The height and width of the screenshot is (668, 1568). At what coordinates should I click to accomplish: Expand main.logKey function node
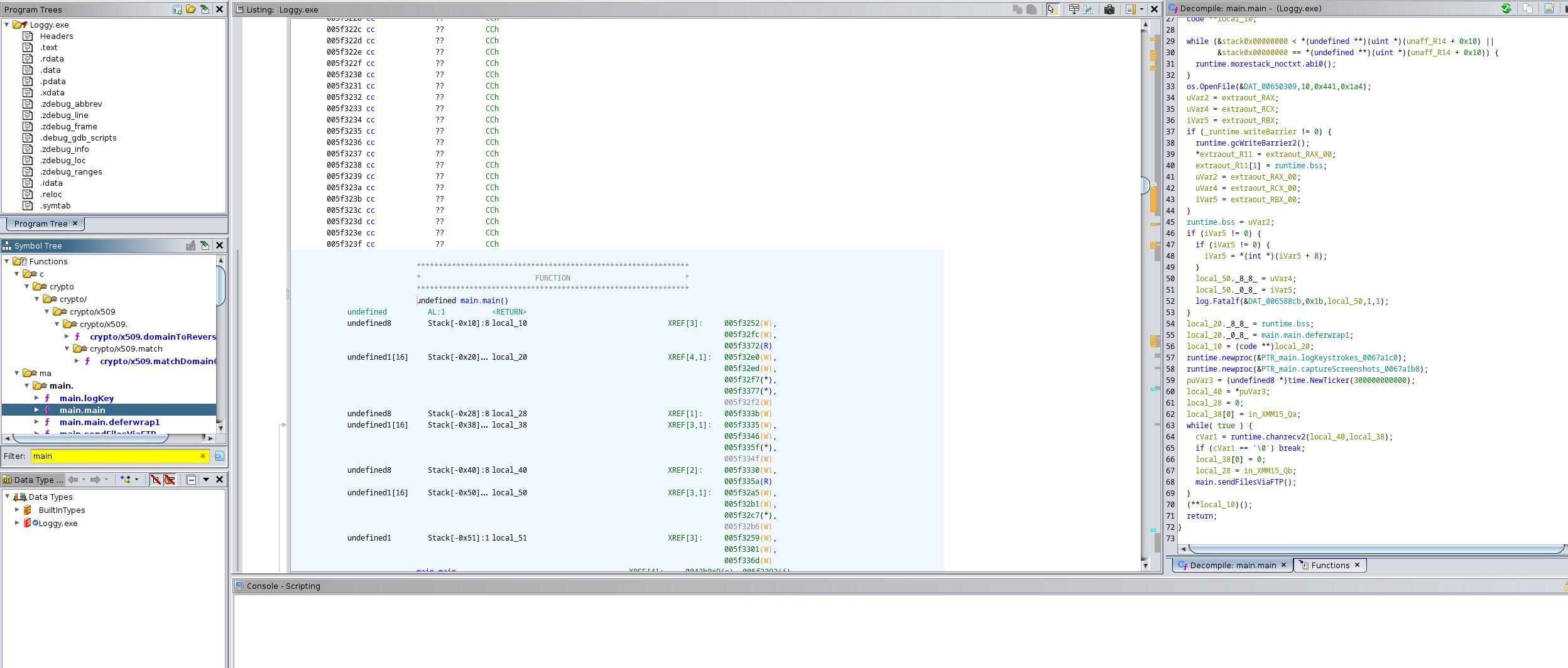coord(37,398)
